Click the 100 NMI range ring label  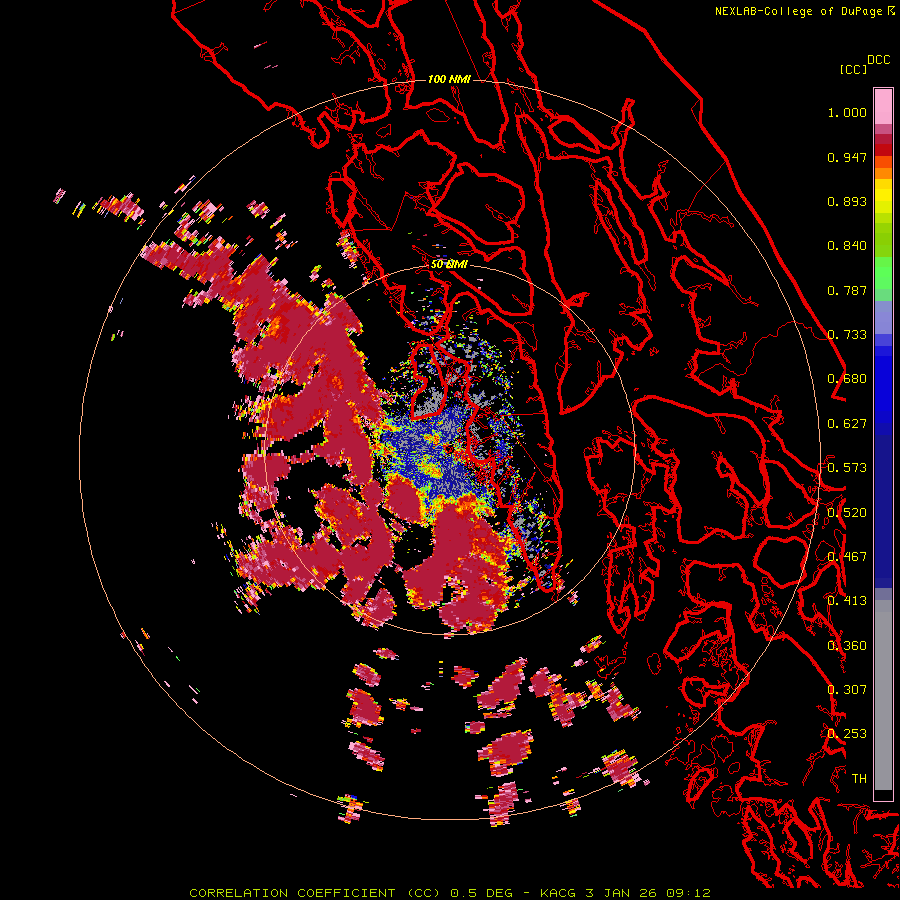pyautogui.click(x=449, y=79)
